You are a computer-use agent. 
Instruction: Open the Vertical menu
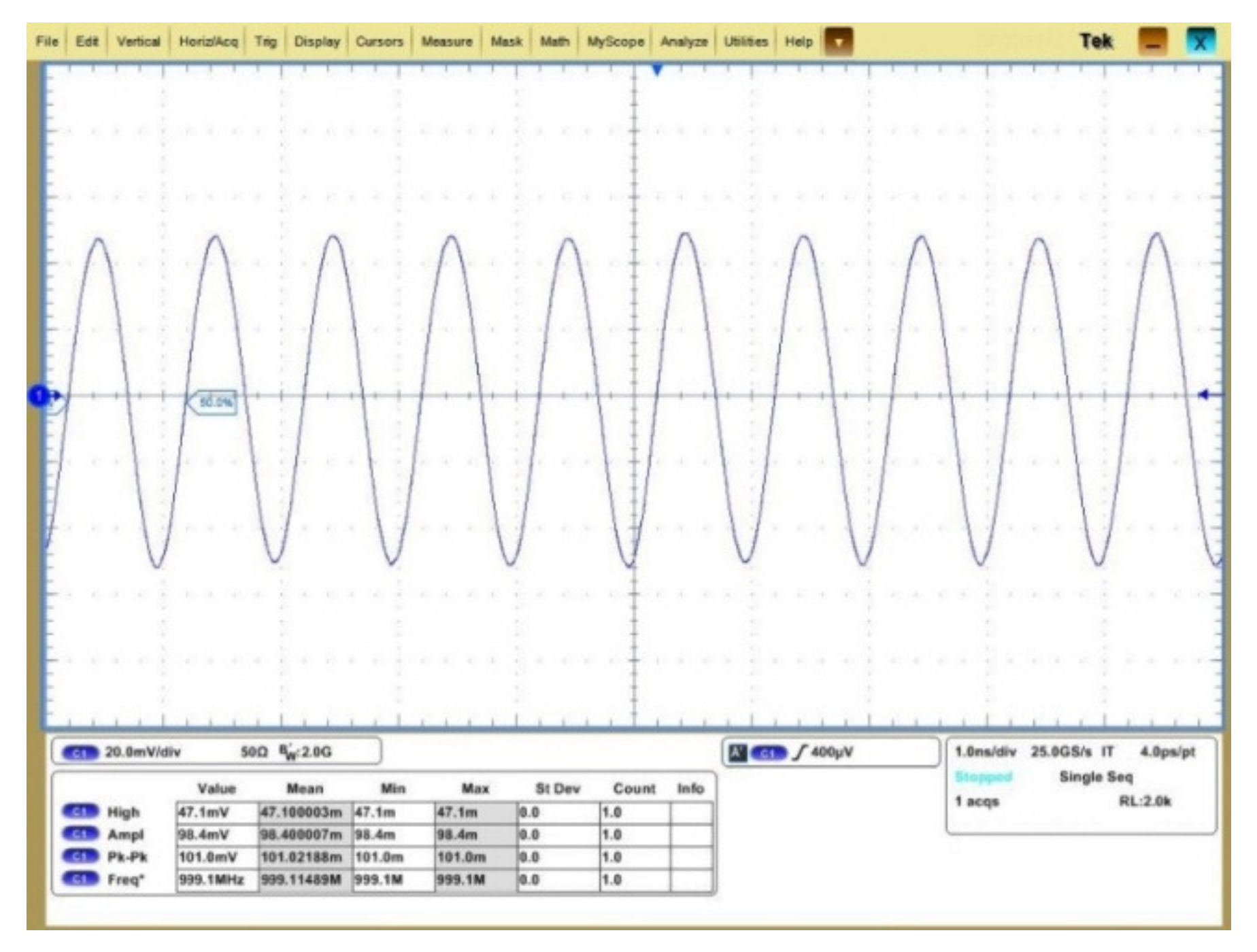pos(138,41)
